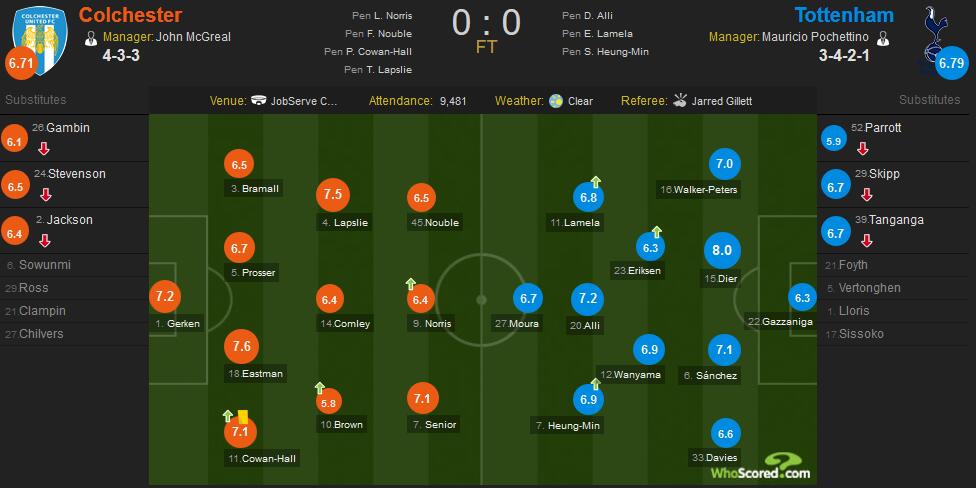
Task: Open the Colchester team name link
Action: [131, 15]
